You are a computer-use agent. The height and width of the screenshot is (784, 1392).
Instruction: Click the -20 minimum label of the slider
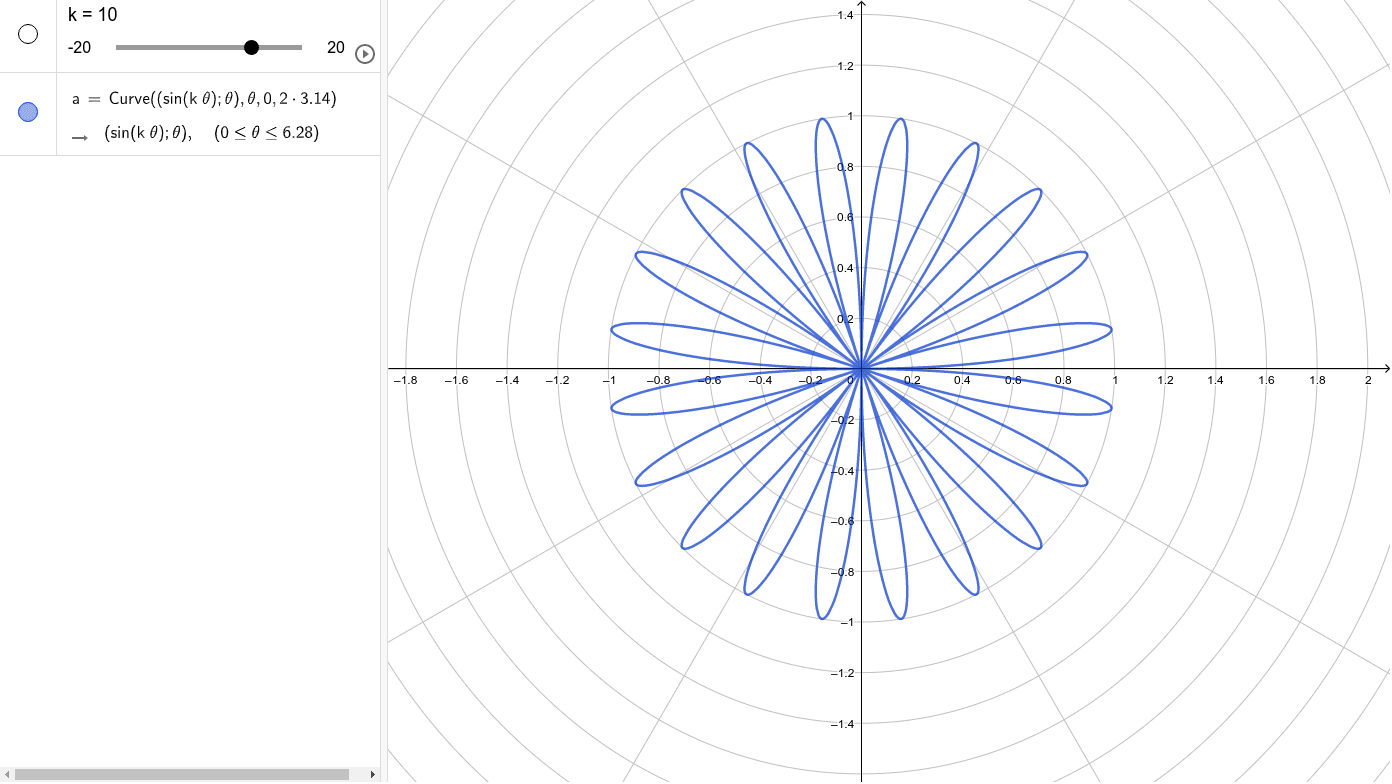(79, 47)
